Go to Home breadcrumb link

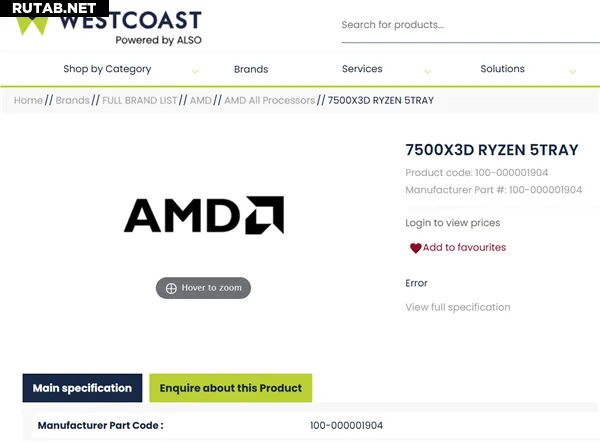pos(28,100)
